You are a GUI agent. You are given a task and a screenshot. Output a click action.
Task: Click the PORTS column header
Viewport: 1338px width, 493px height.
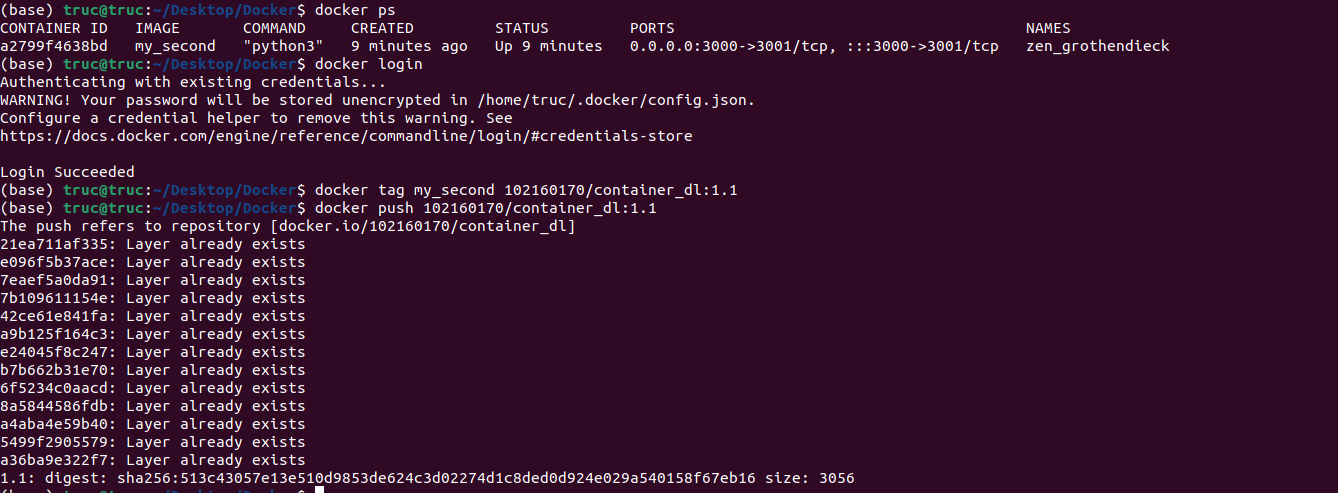652,28
